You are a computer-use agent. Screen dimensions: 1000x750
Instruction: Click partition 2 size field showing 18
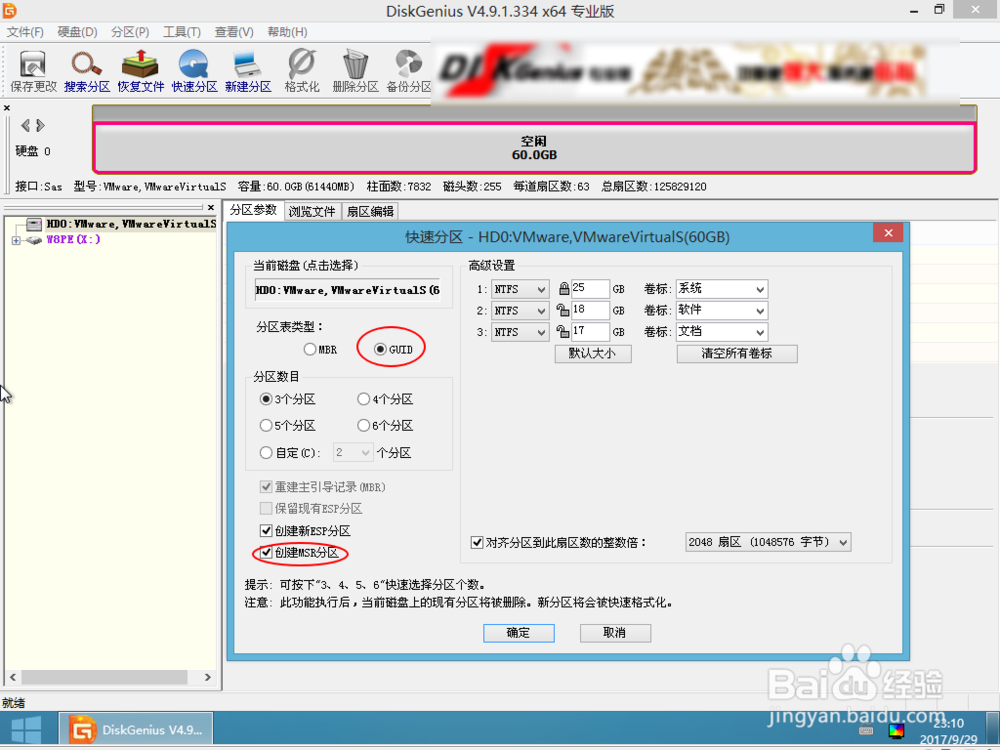point(590,310)
